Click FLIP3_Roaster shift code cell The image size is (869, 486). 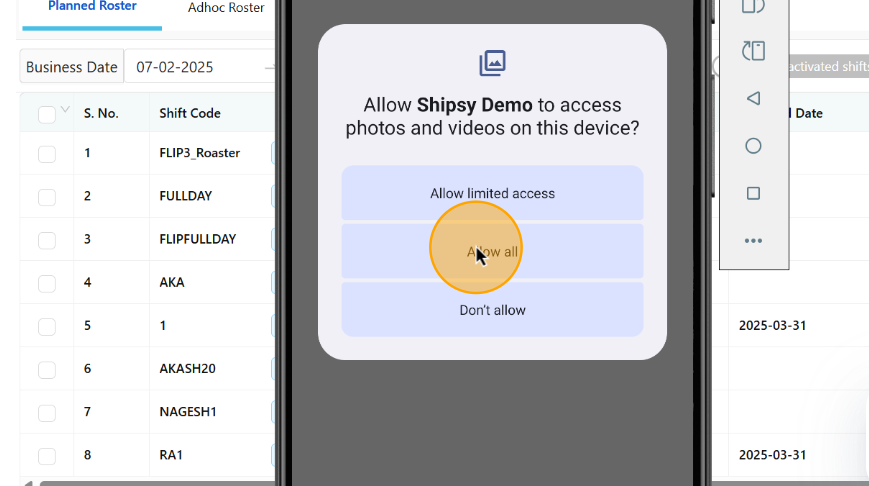point(200,153)
